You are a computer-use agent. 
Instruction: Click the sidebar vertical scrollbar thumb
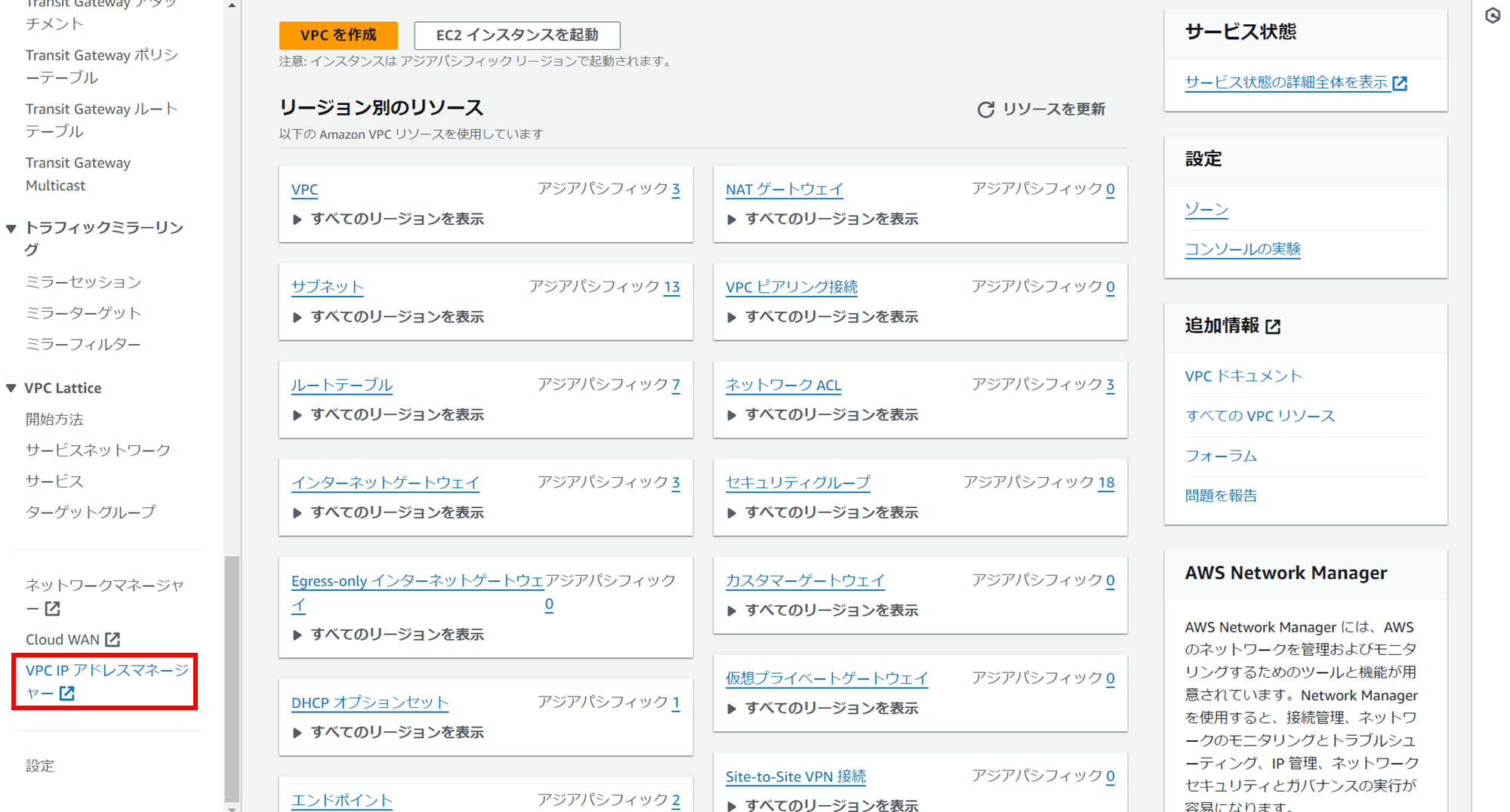[232, 679]
